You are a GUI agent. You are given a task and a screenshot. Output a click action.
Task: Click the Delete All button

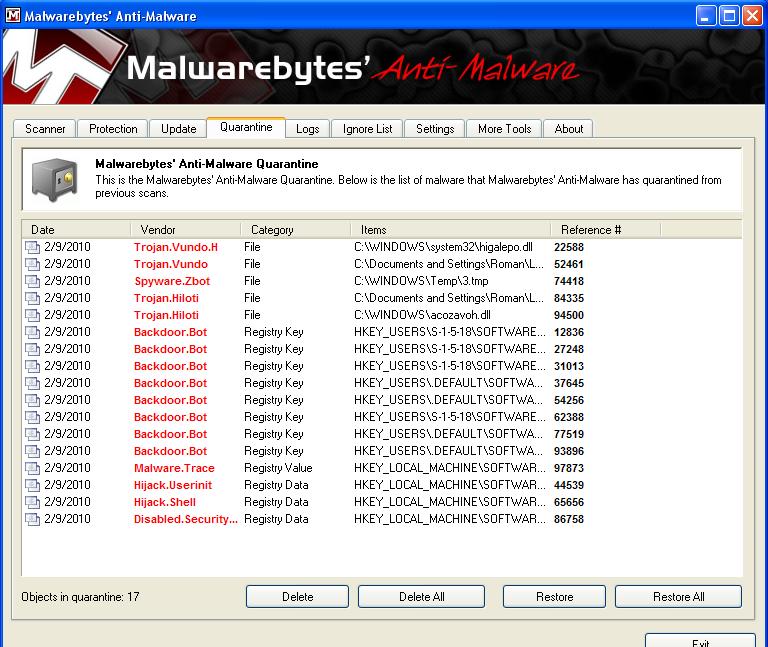[x=422, y=597]
